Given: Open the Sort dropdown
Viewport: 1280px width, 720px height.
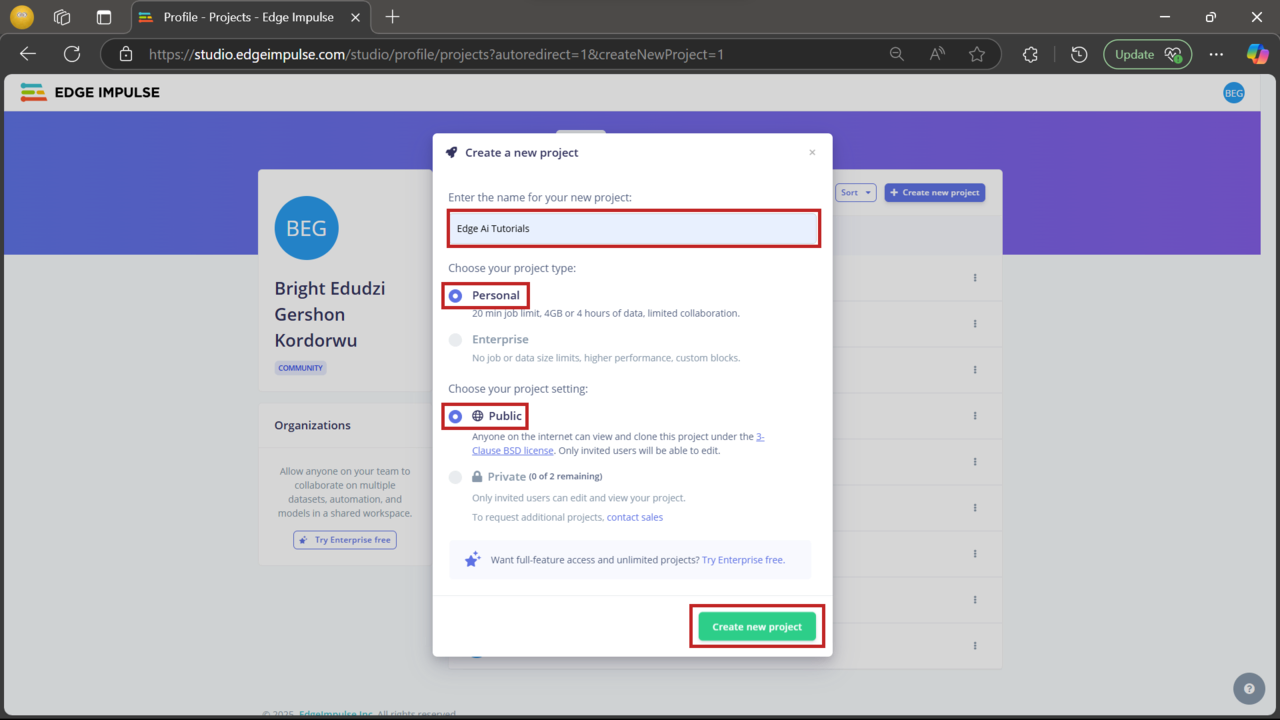Looking at the screenshot, I should (x=855, y=192).
